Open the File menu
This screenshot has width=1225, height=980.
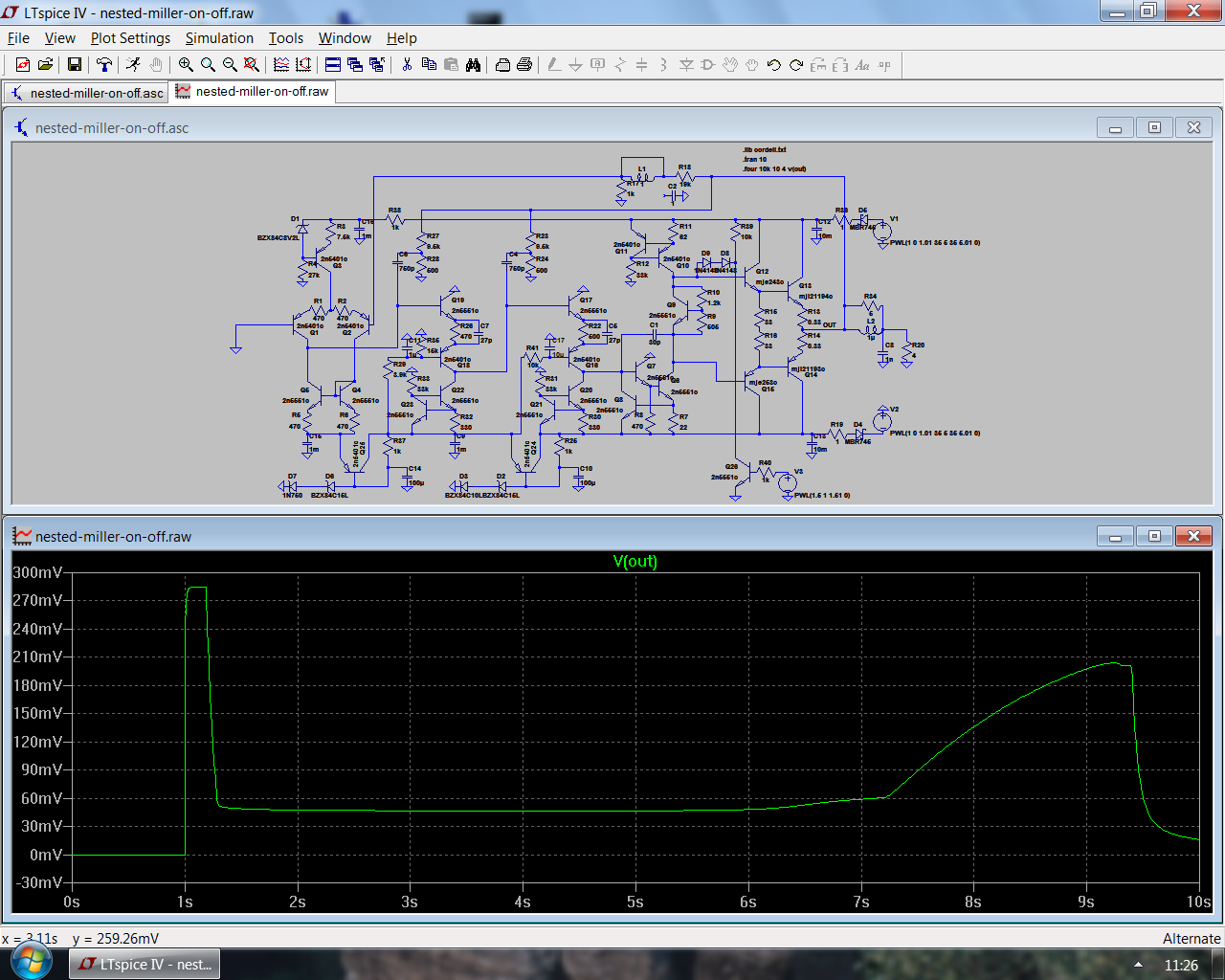coord(18,38)
